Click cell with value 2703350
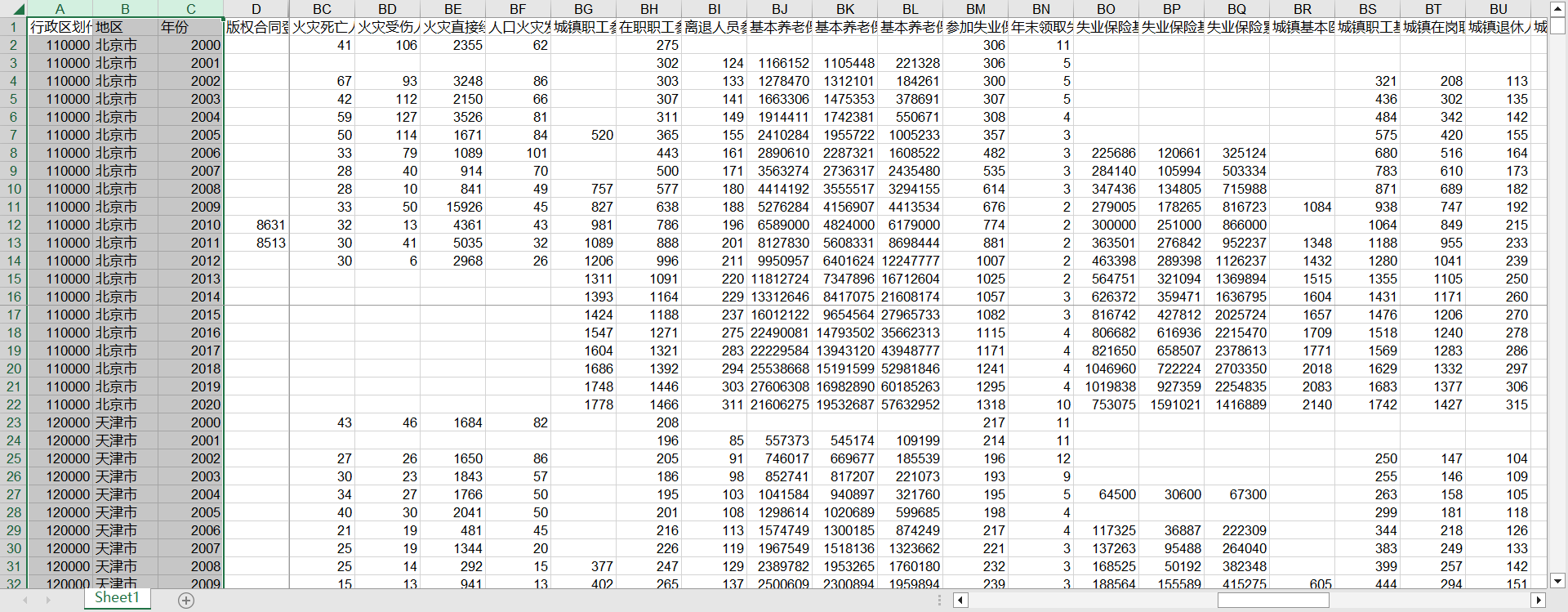Screen dimensions: 1568x612 click(x=1237, y=369)
